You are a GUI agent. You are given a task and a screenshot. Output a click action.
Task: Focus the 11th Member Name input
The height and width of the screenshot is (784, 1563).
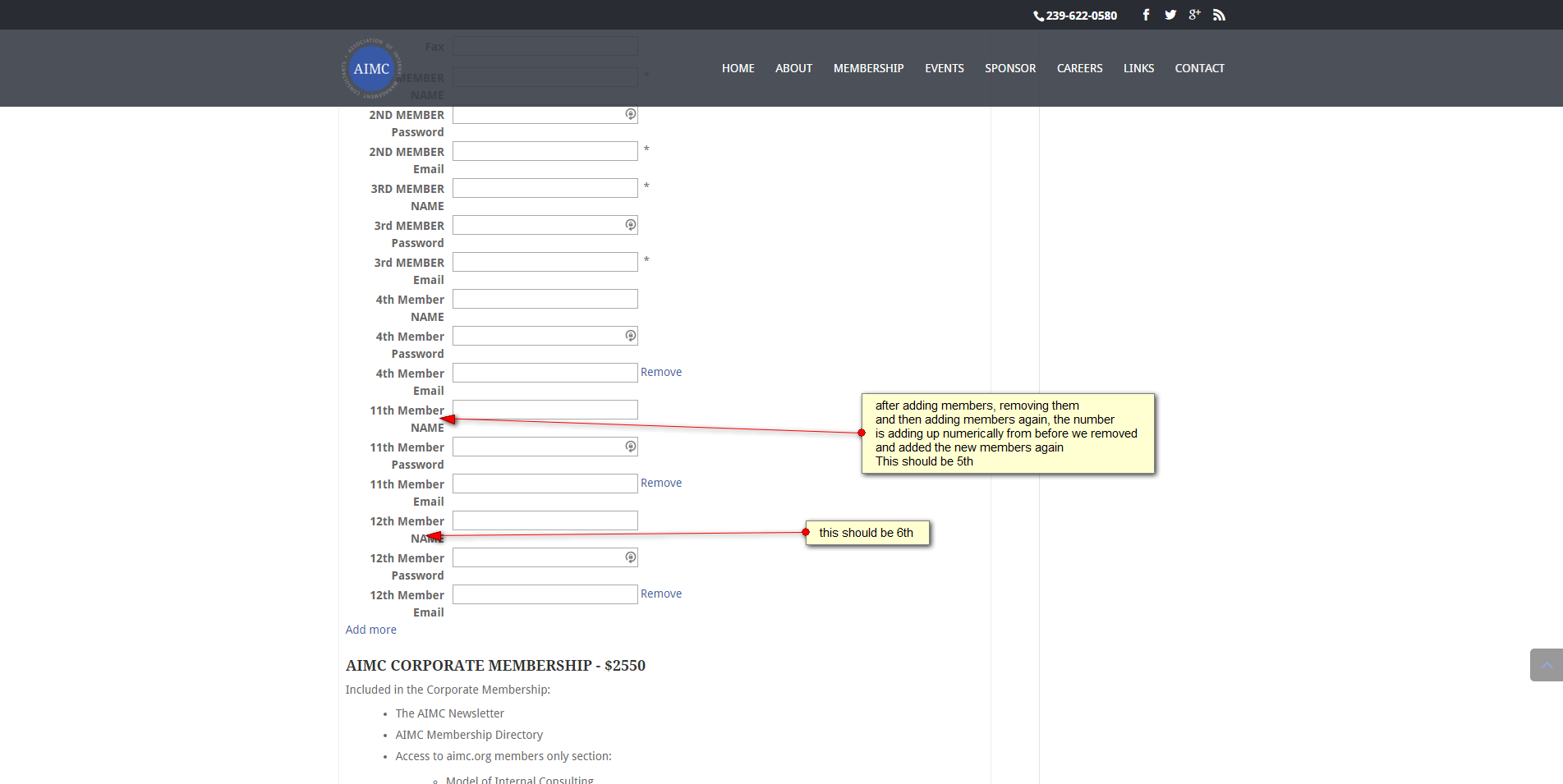point(545,410)
